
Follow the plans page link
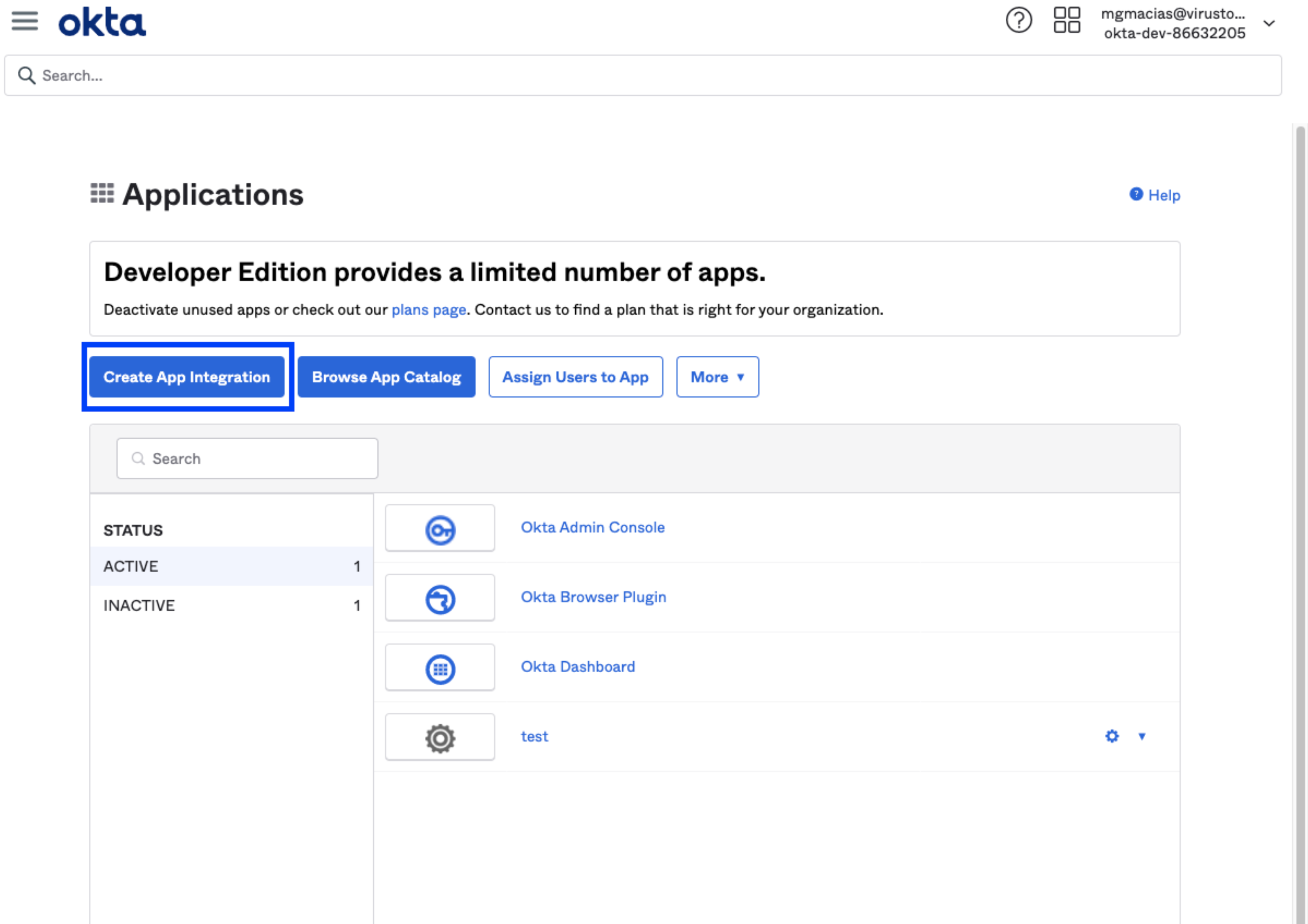coord(428,310)
